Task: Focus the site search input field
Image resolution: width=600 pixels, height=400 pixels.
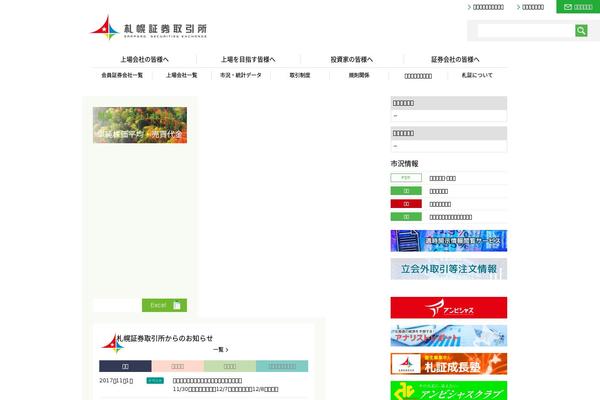Action: click(526, 31)
